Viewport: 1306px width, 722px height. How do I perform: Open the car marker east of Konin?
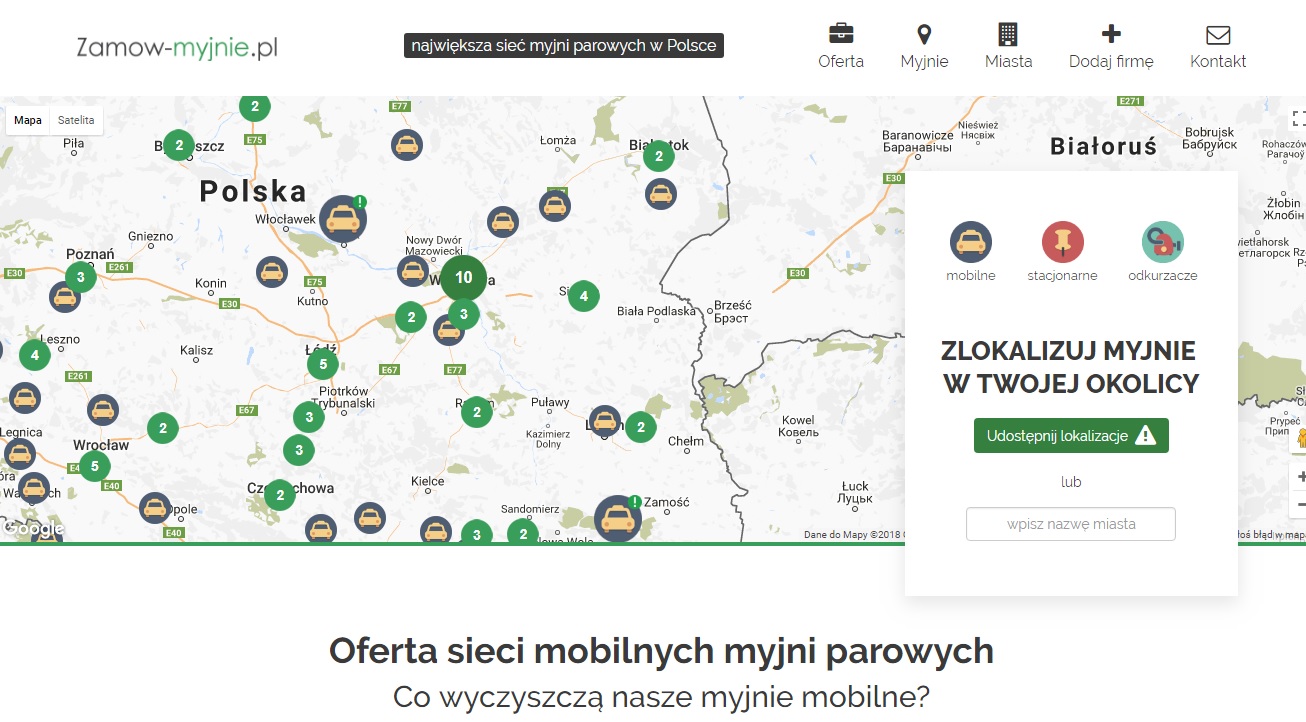click(272, 272)
